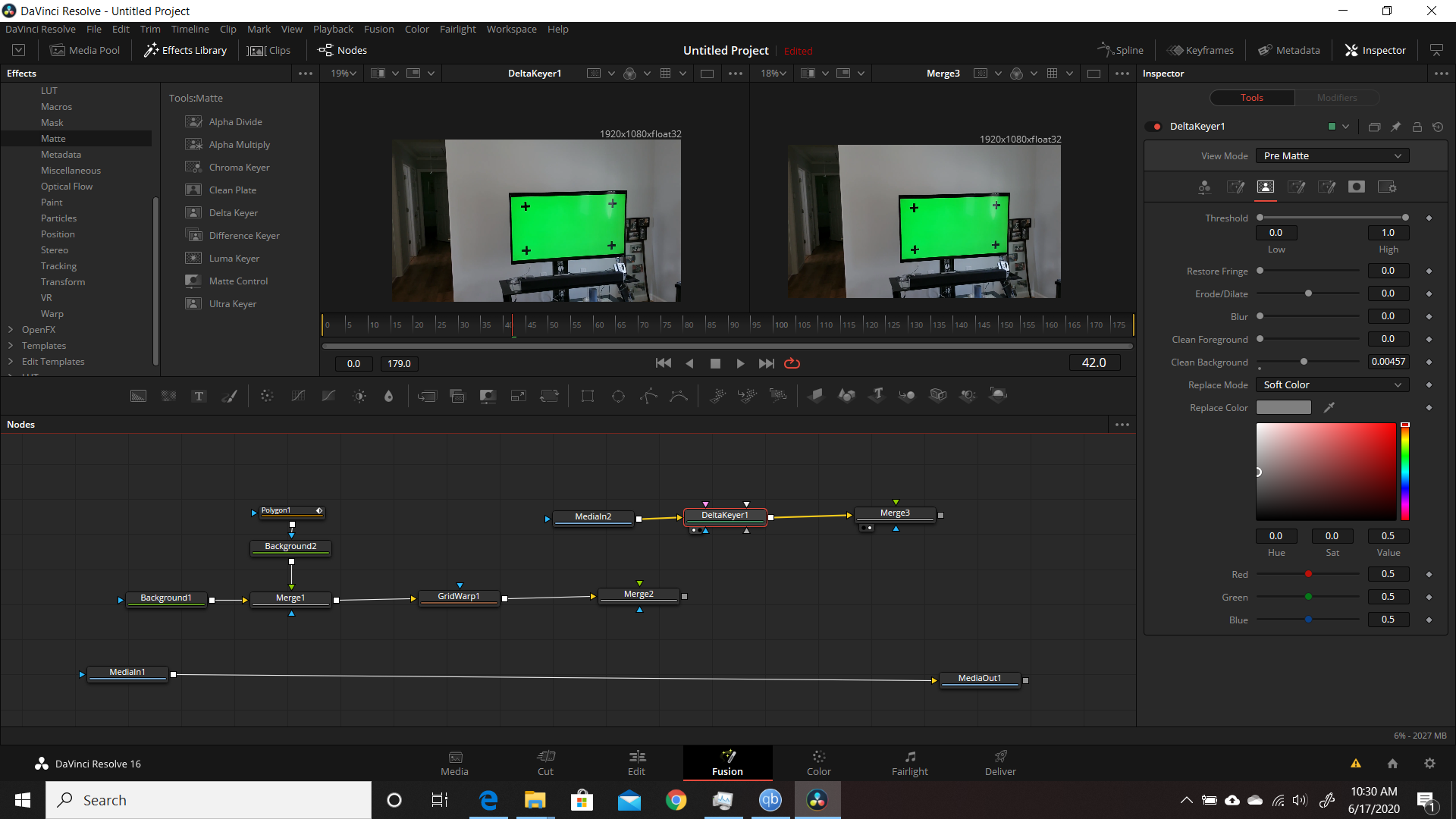Open the Effects panel options menu
This screenshot has width=1456, height=819.
(x=306, y=74)
